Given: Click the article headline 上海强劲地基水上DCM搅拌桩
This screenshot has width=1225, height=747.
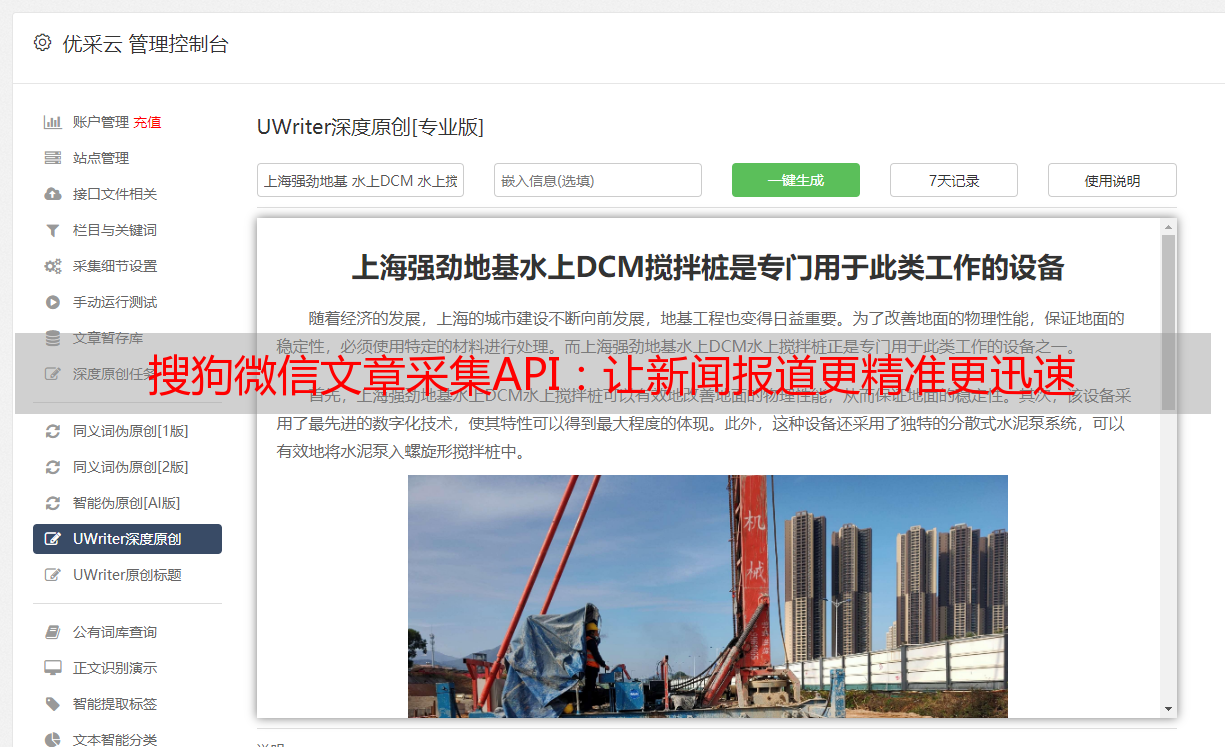Looking at the screenshot, I should coord(708,268).
